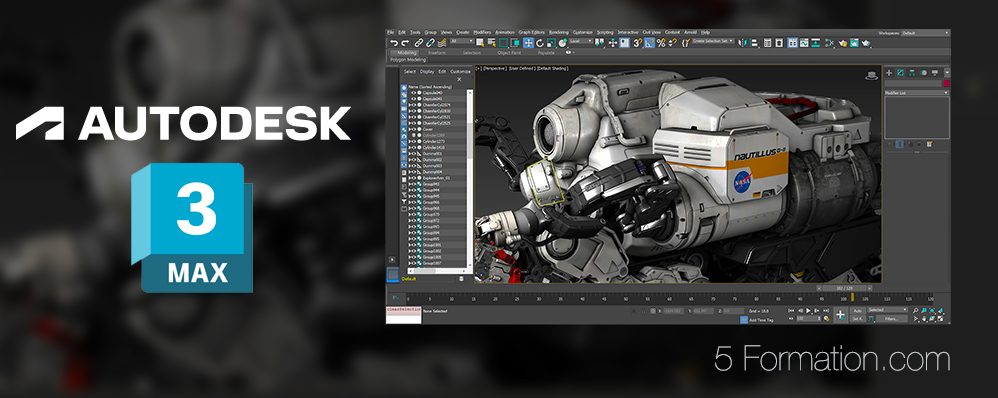
Task: Expand the Polygon Modeling panel
Action: 408,59
